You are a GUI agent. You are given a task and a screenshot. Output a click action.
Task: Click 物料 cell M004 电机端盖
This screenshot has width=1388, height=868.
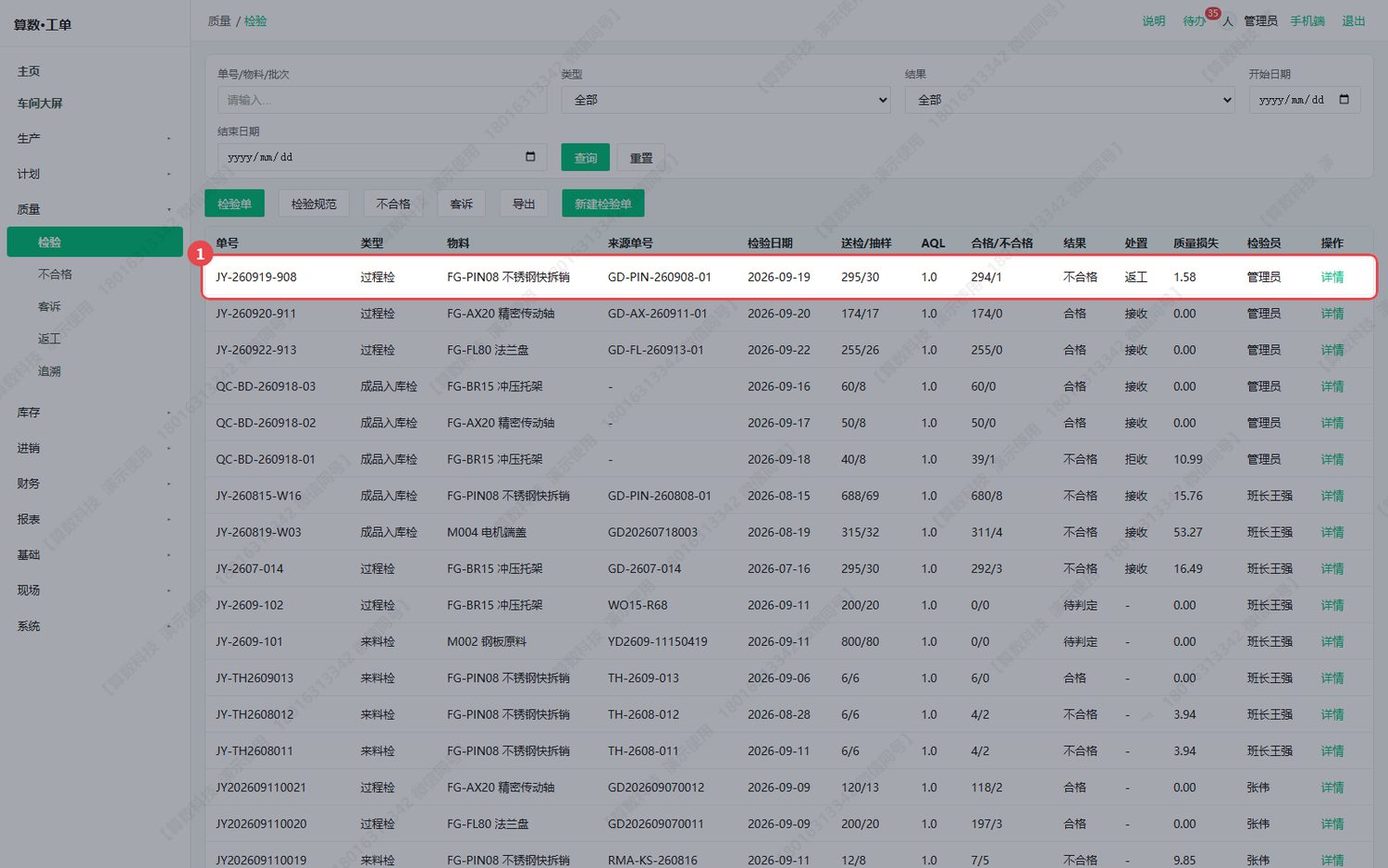tap(487, 532)
